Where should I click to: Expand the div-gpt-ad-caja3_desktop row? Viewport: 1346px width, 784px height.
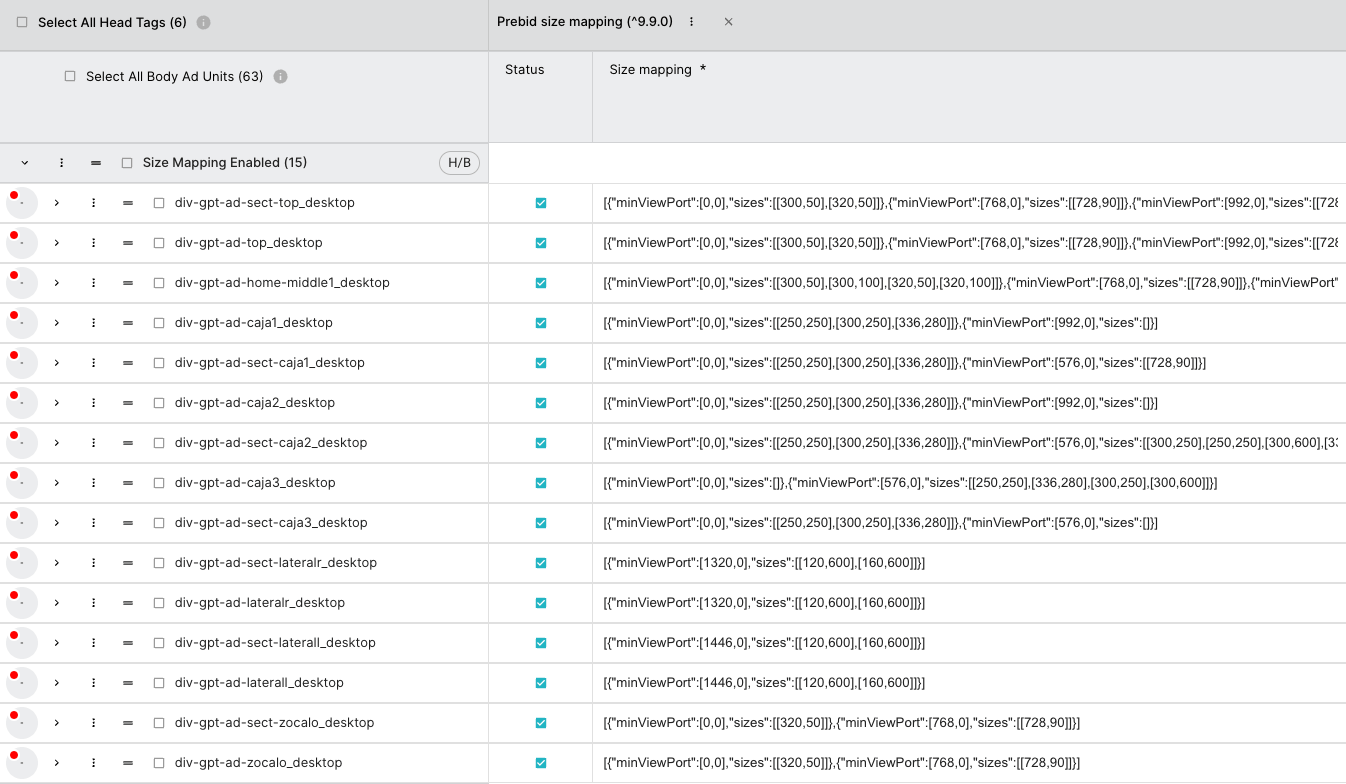tap(56, 482)
